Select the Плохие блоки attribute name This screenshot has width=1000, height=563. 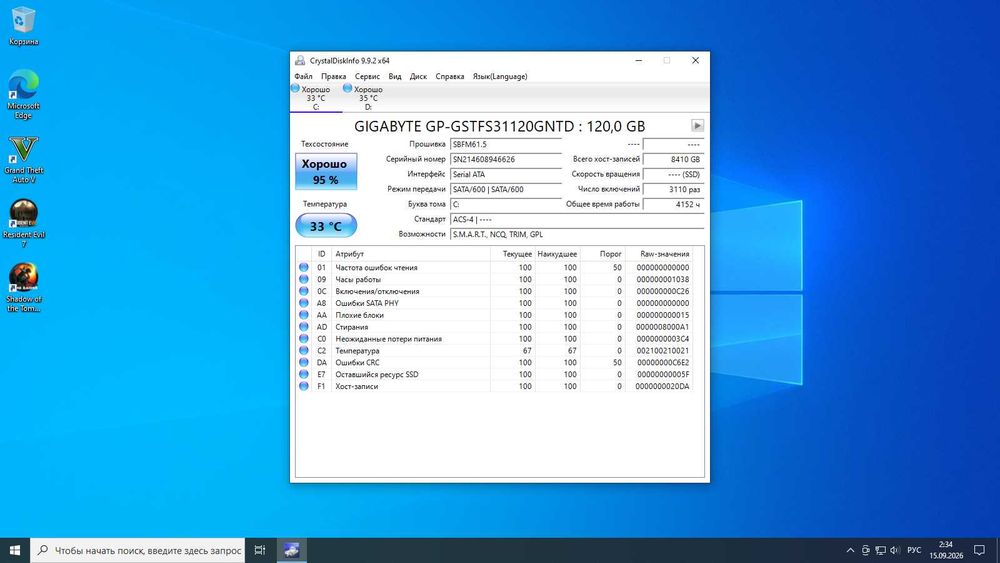360,315
